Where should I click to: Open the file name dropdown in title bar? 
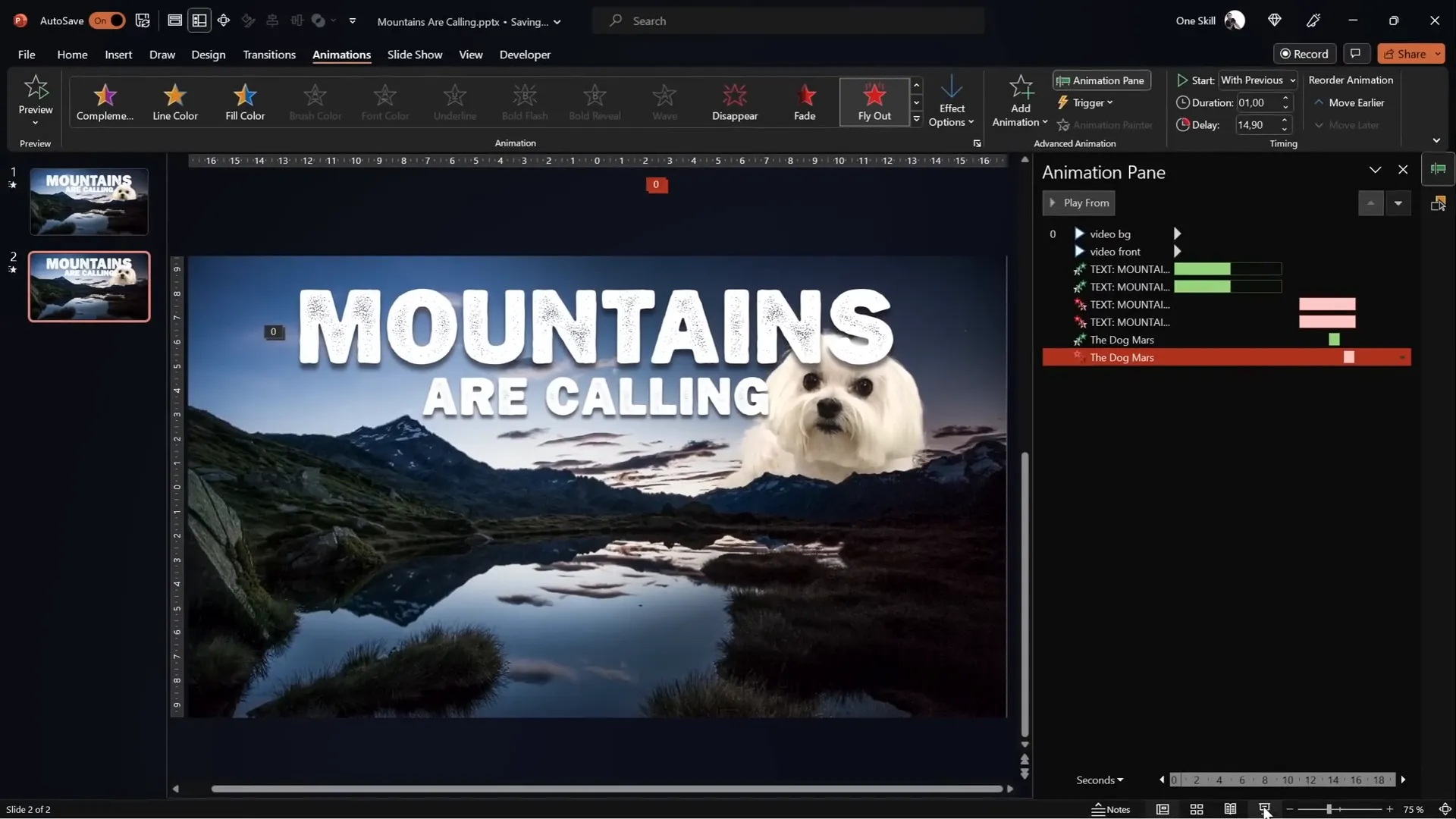(x=557, y=22)
